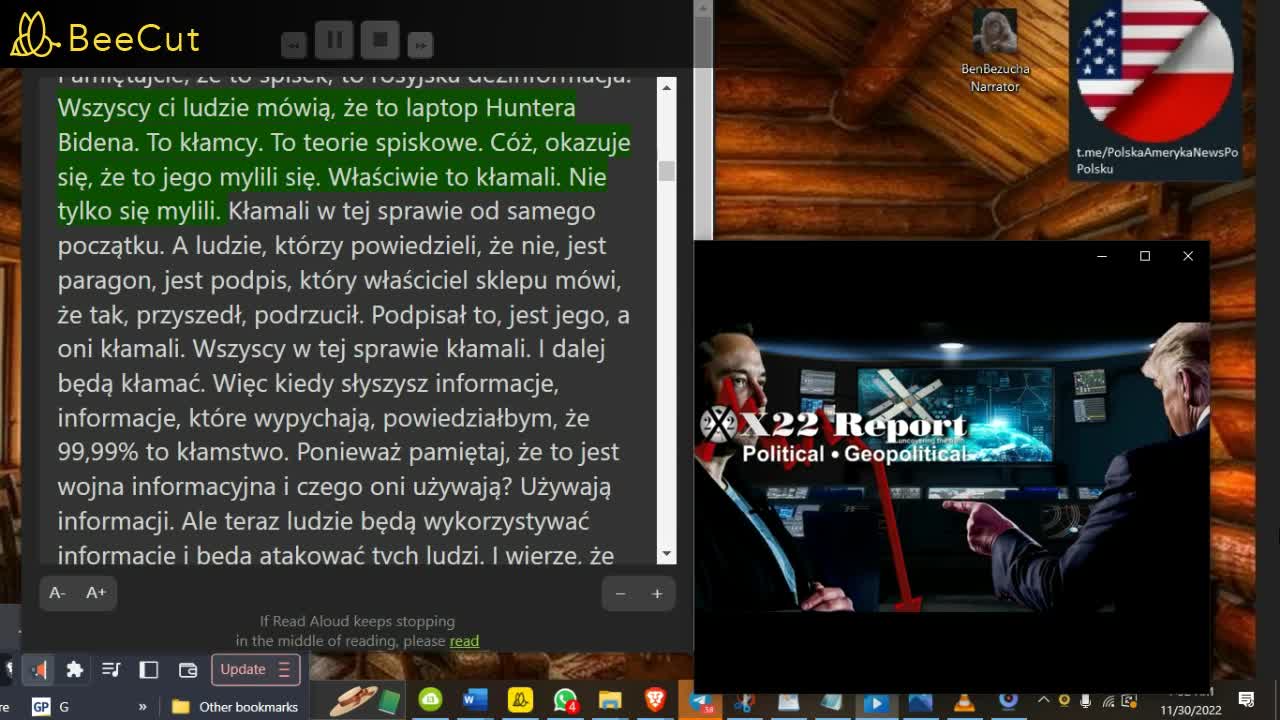1280x720 pixels.
Task: Skip back to previous paragraph
Action: click(294, 45)
